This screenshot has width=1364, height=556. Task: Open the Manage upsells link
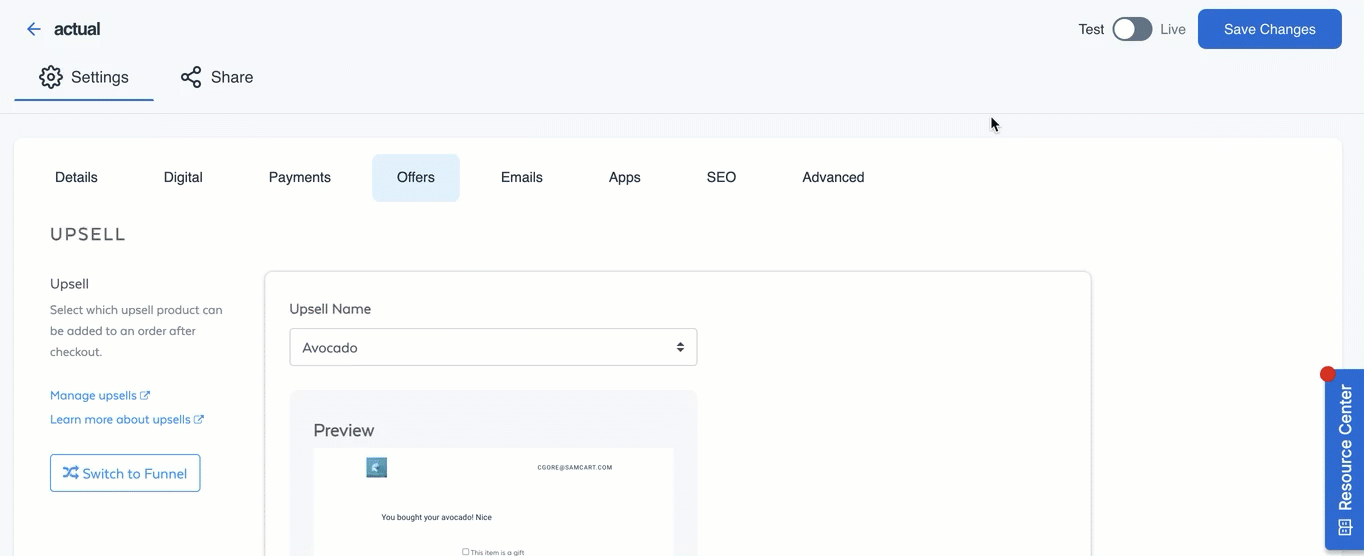tap(100, 395)
